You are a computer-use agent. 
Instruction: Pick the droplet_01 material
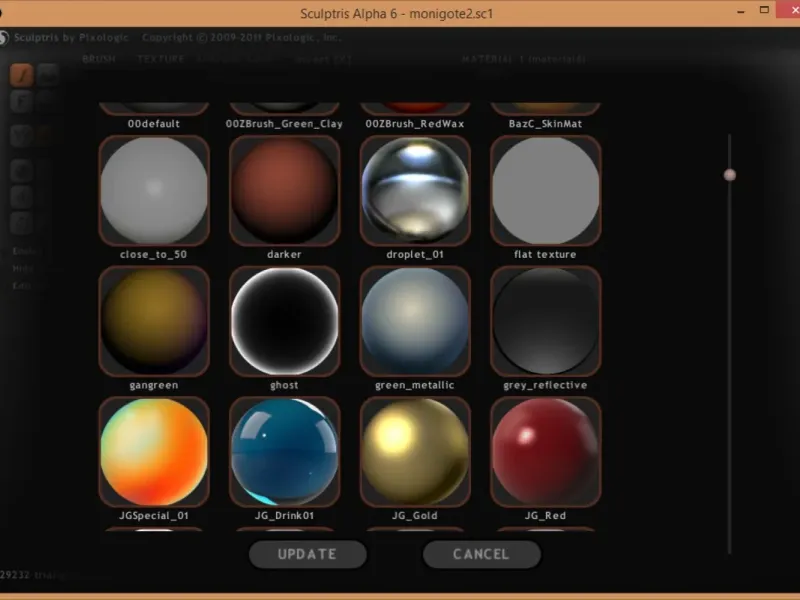tap(415, 190)
